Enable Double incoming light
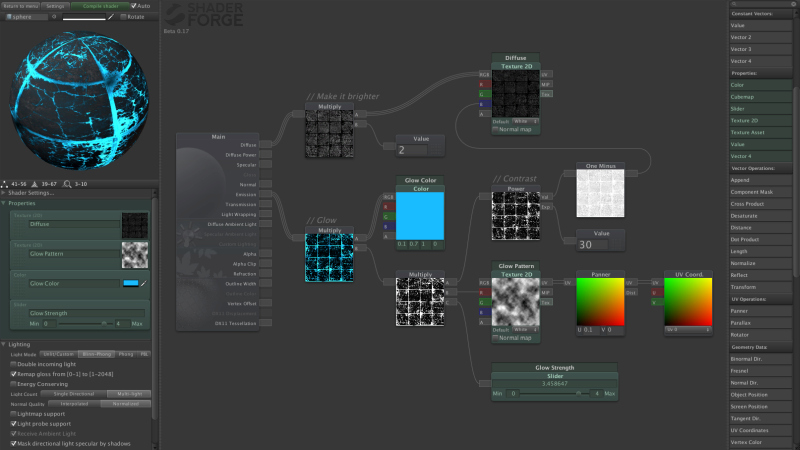The image size is (800, 450). pos(13,364)
